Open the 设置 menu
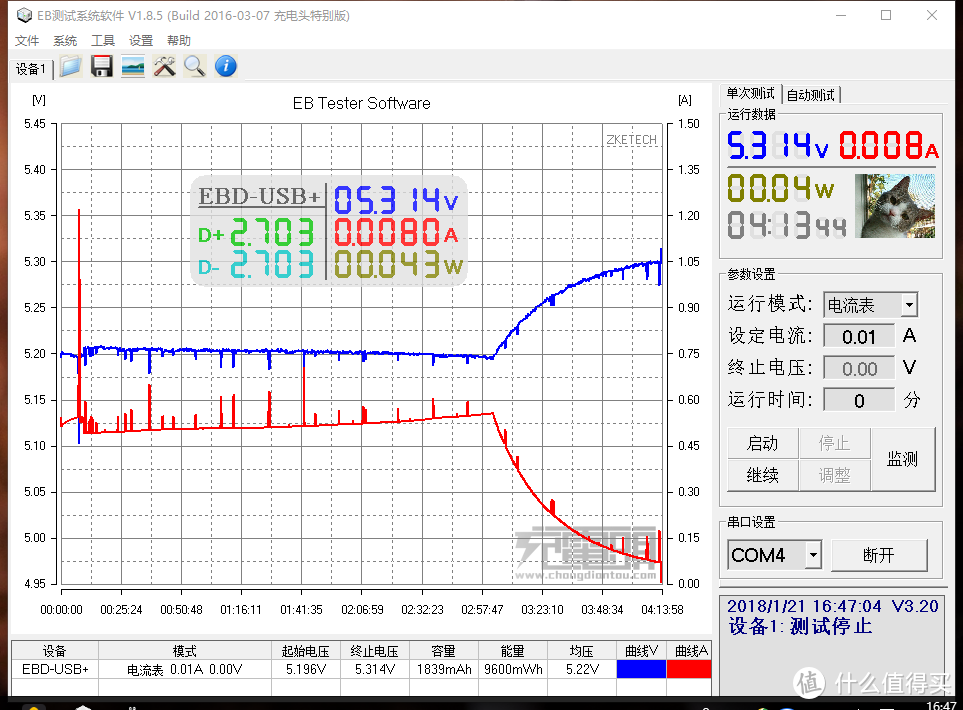 [x=141, y=41]
